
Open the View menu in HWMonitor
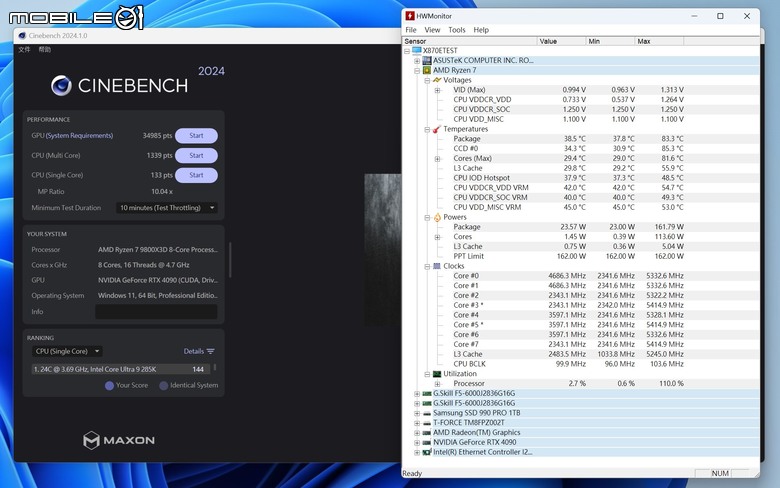tap(432, 30)
